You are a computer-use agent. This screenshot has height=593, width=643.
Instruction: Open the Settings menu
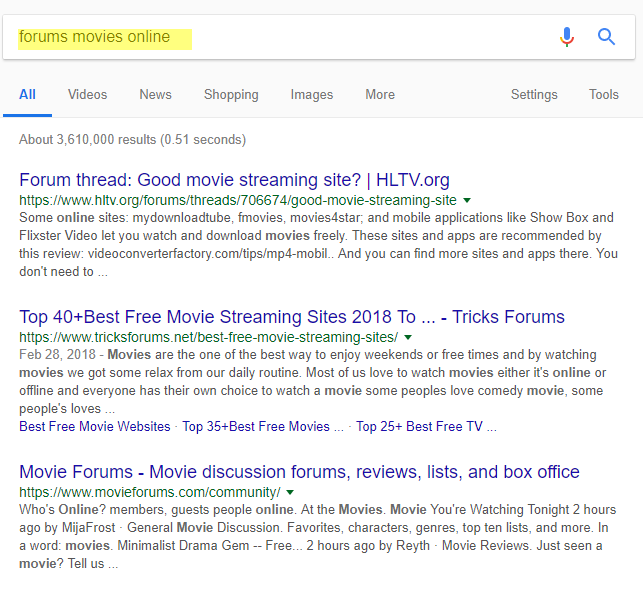(x=534, y=95)
